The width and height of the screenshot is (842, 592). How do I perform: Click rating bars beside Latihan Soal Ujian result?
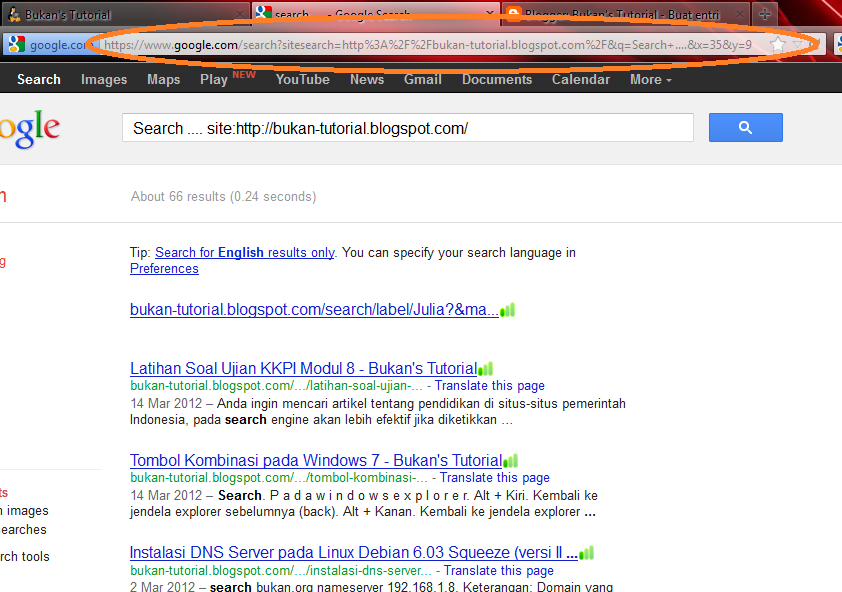click(x=485, y=369)
